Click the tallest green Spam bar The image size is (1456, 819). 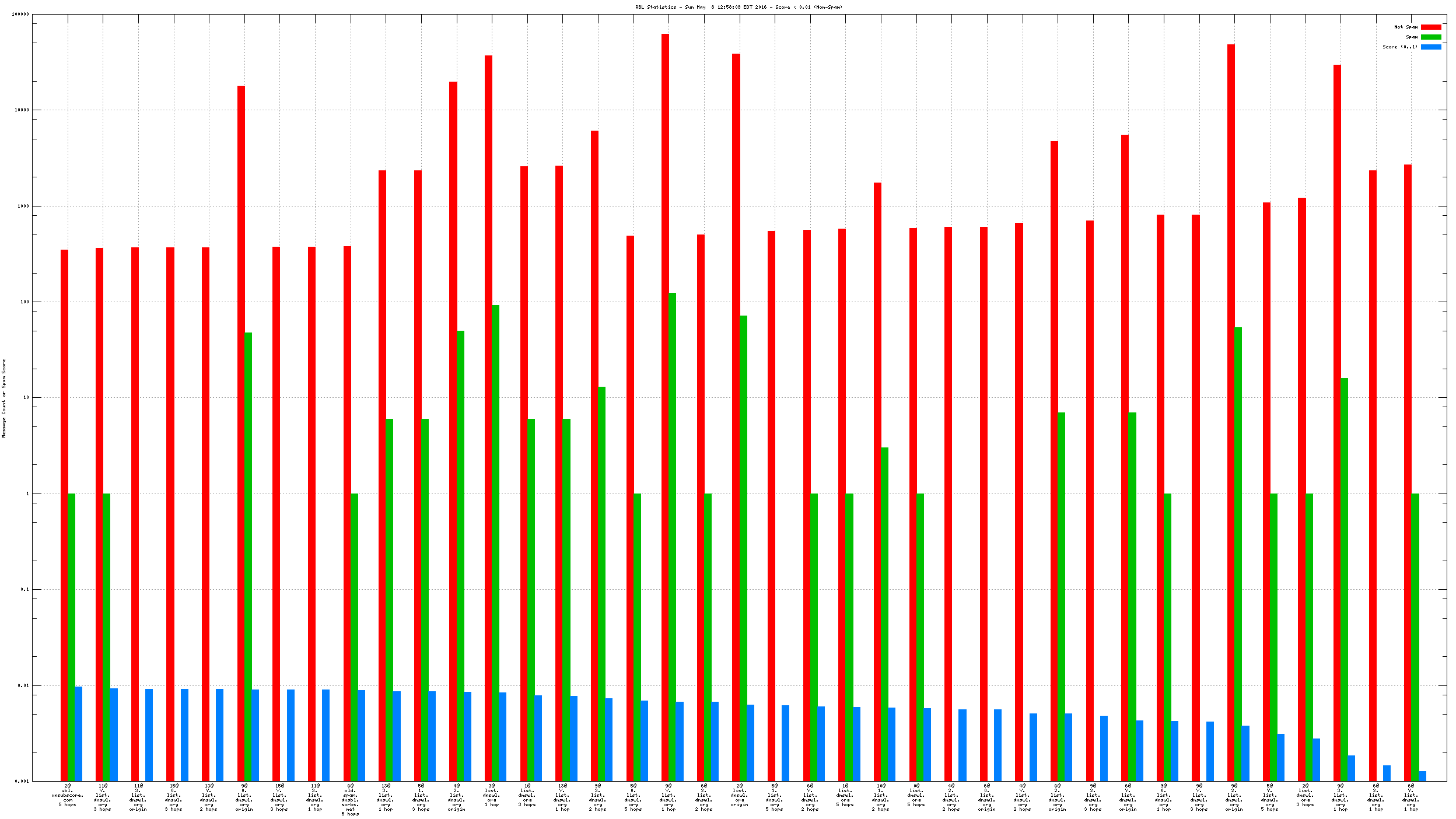(672, 525)
